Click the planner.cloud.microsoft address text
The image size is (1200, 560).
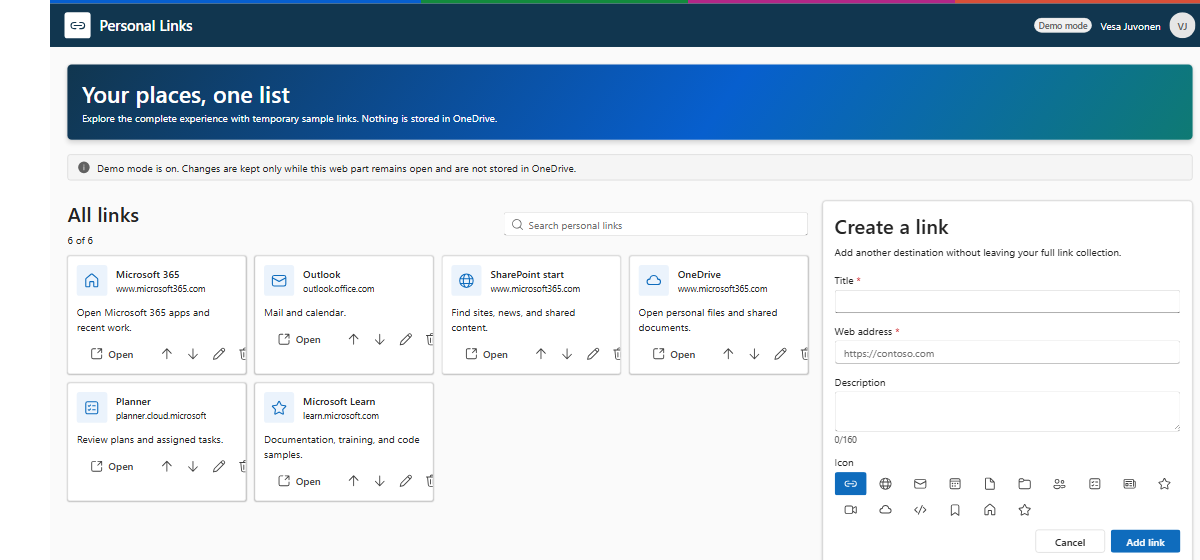click(161, 416)
